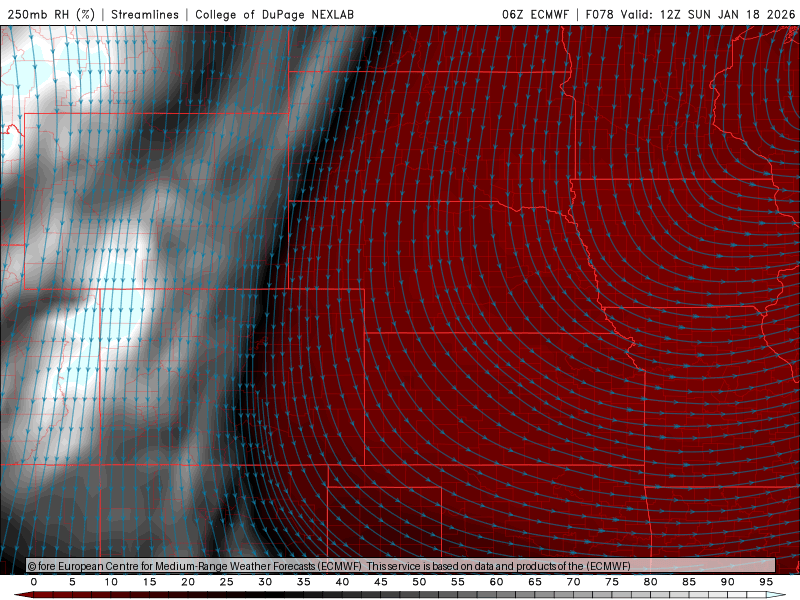
Task: Click the "College of DuPage NEXLAB" text
Action: click(x=274, y=14)
